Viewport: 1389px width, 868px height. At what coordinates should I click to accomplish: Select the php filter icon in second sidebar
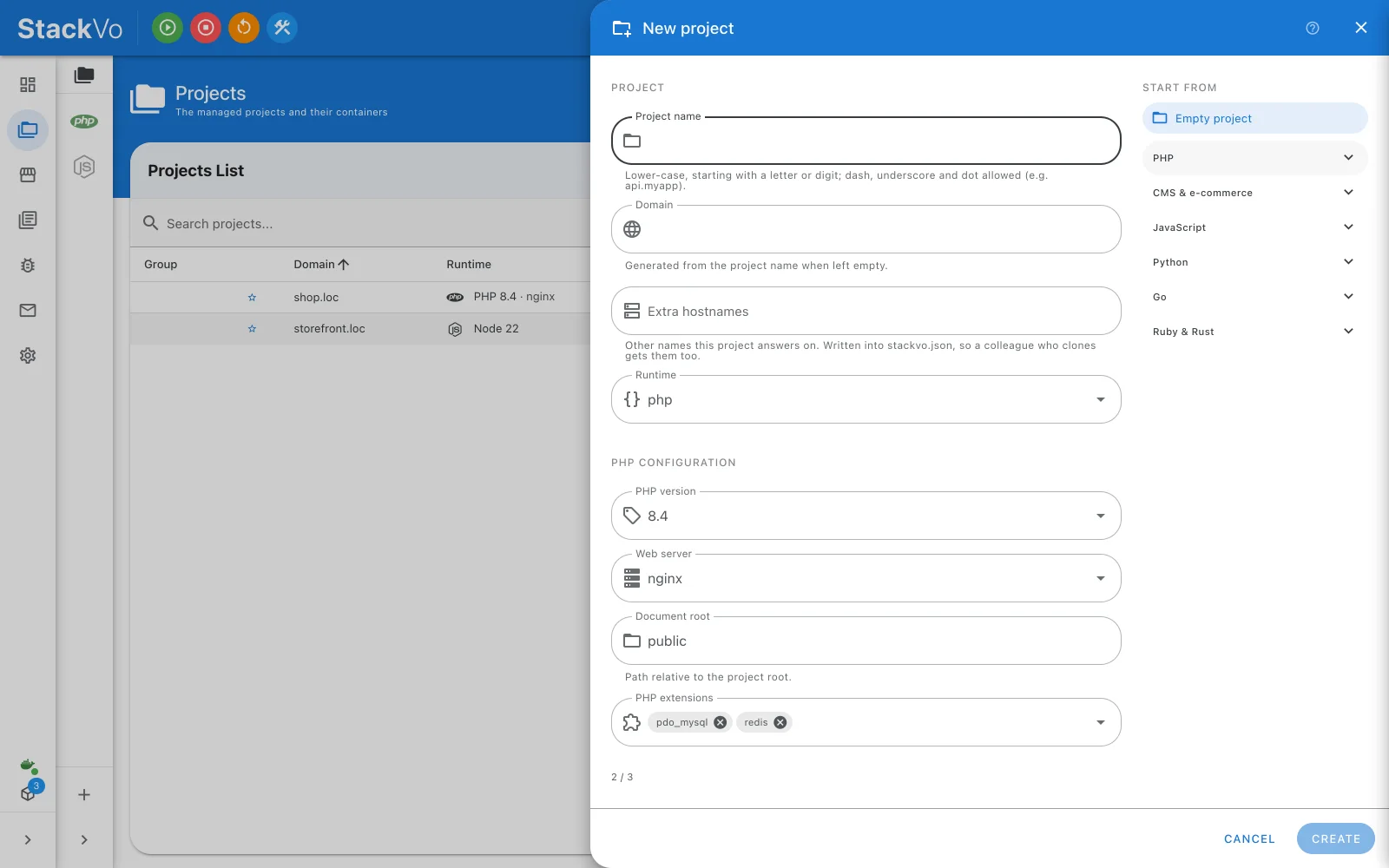84,121
